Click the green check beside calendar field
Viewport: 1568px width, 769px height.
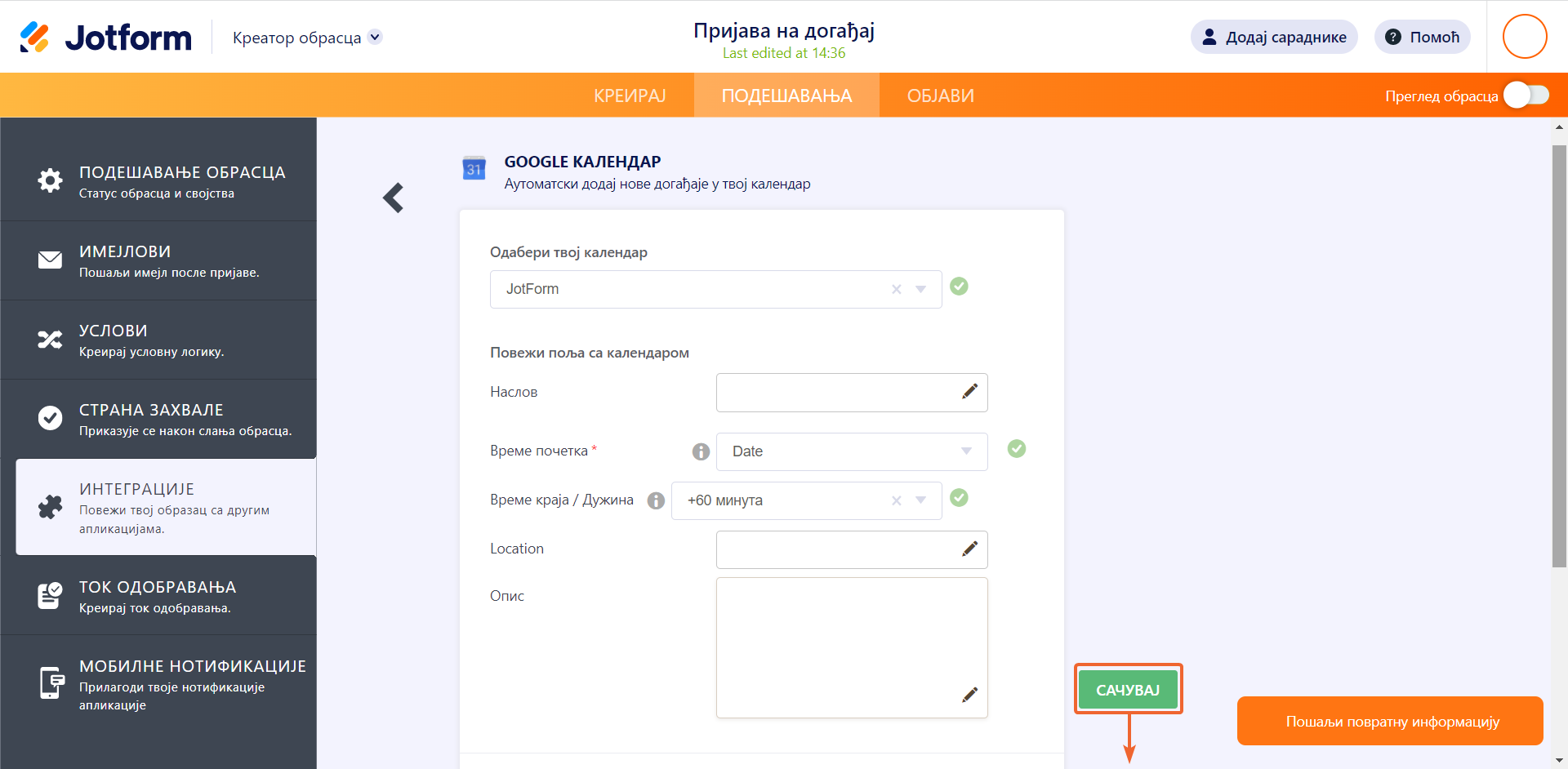[960, 287]
